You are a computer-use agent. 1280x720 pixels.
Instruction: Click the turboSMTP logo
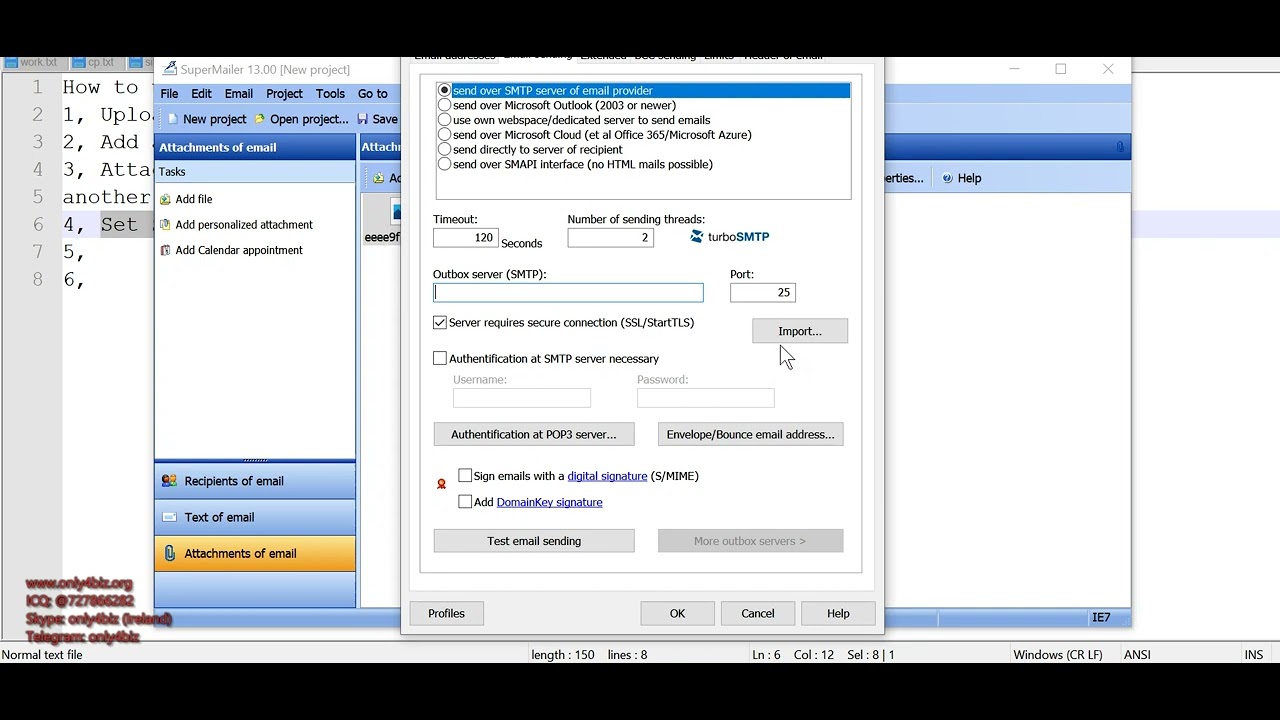pos(730,237)
